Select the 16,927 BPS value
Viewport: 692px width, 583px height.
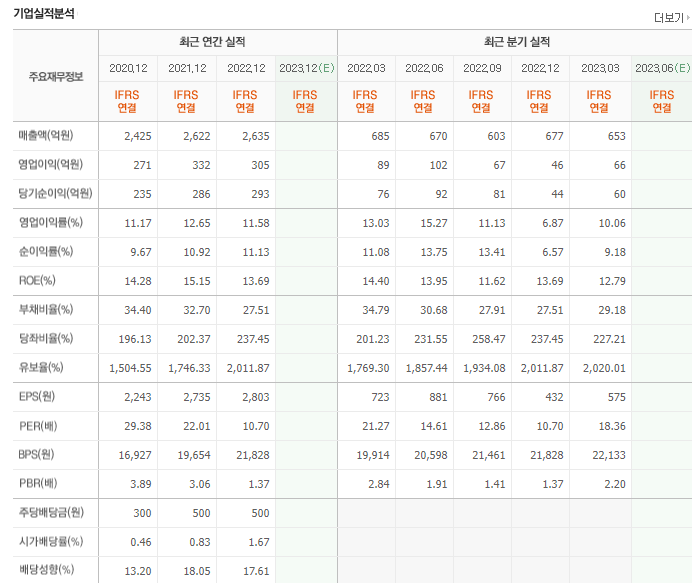135,455
